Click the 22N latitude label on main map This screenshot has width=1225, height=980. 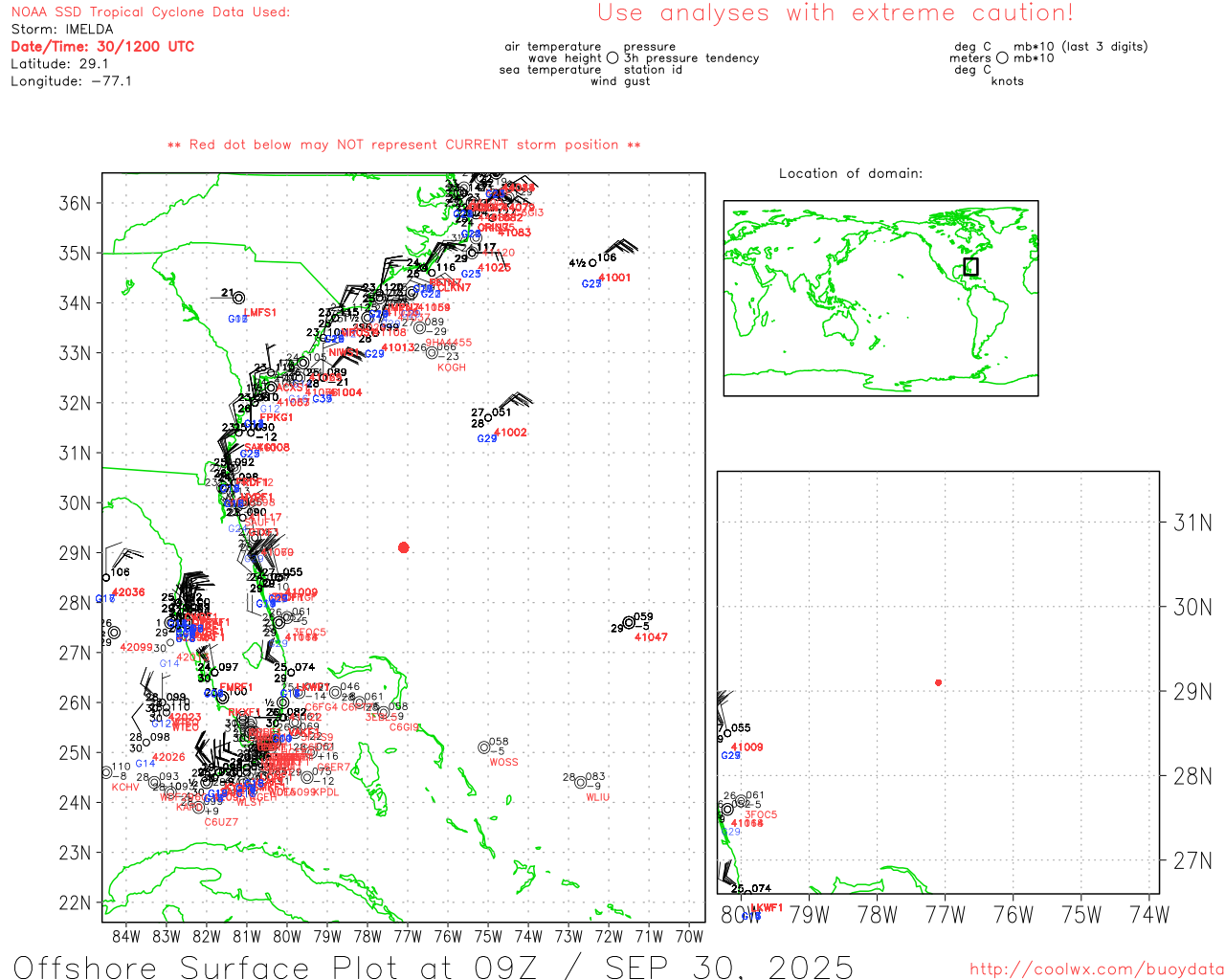pos(76,902)
